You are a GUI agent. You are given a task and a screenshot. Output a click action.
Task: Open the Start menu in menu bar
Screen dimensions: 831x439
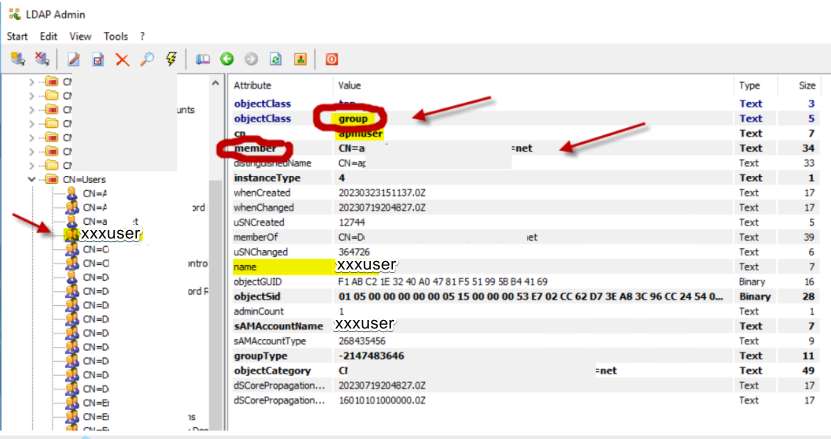point(17,36)
